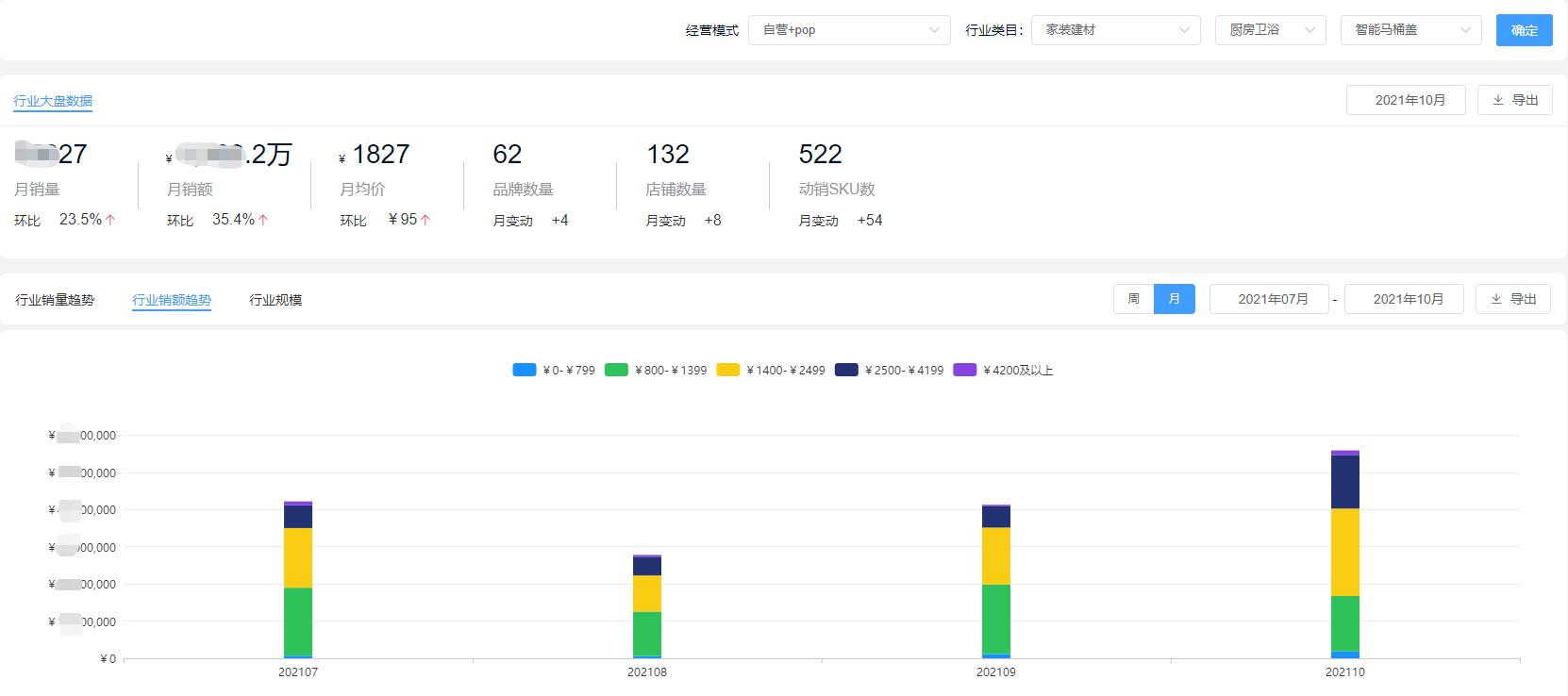
Task: Open the 家装建材 category dropdown
Action: tap(1116, 30)
